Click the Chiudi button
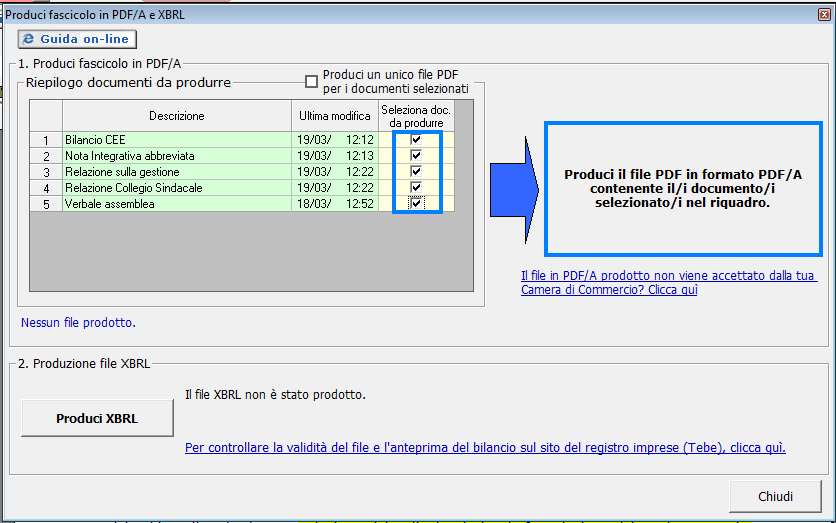 coord(775,496)
